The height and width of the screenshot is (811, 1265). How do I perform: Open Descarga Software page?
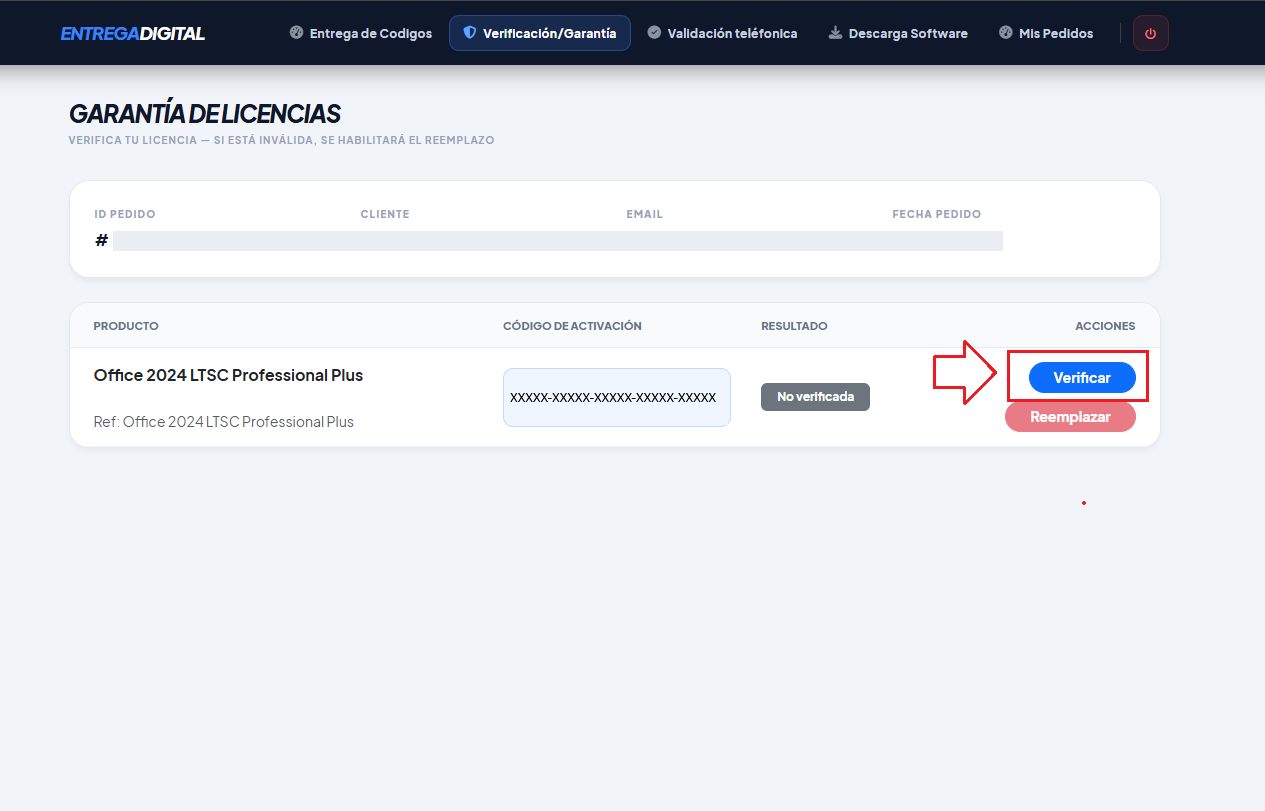[898, 33]
